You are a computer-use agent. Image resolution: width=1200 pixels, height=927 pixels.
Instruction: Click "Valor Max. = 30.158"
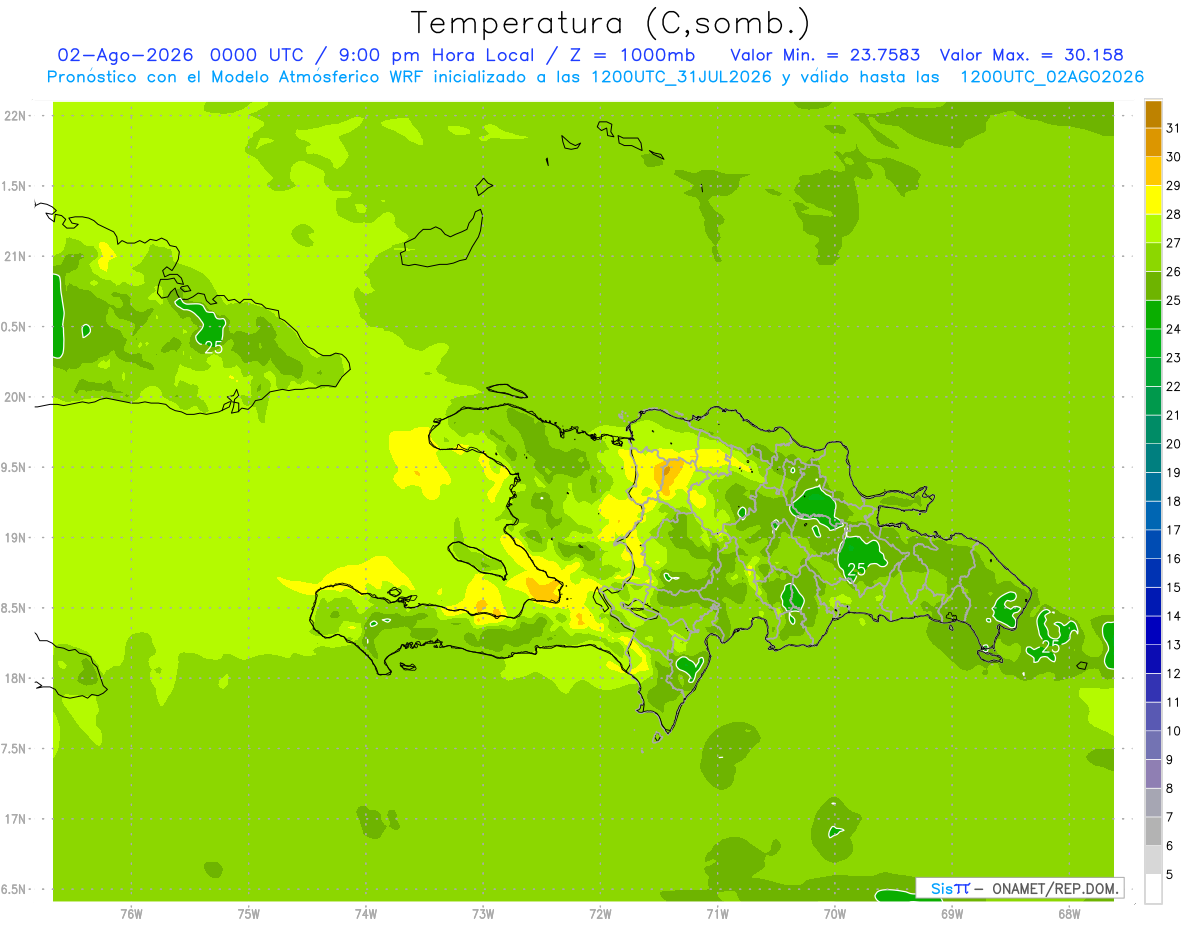pyautogui.click(x=1032, y=55)
